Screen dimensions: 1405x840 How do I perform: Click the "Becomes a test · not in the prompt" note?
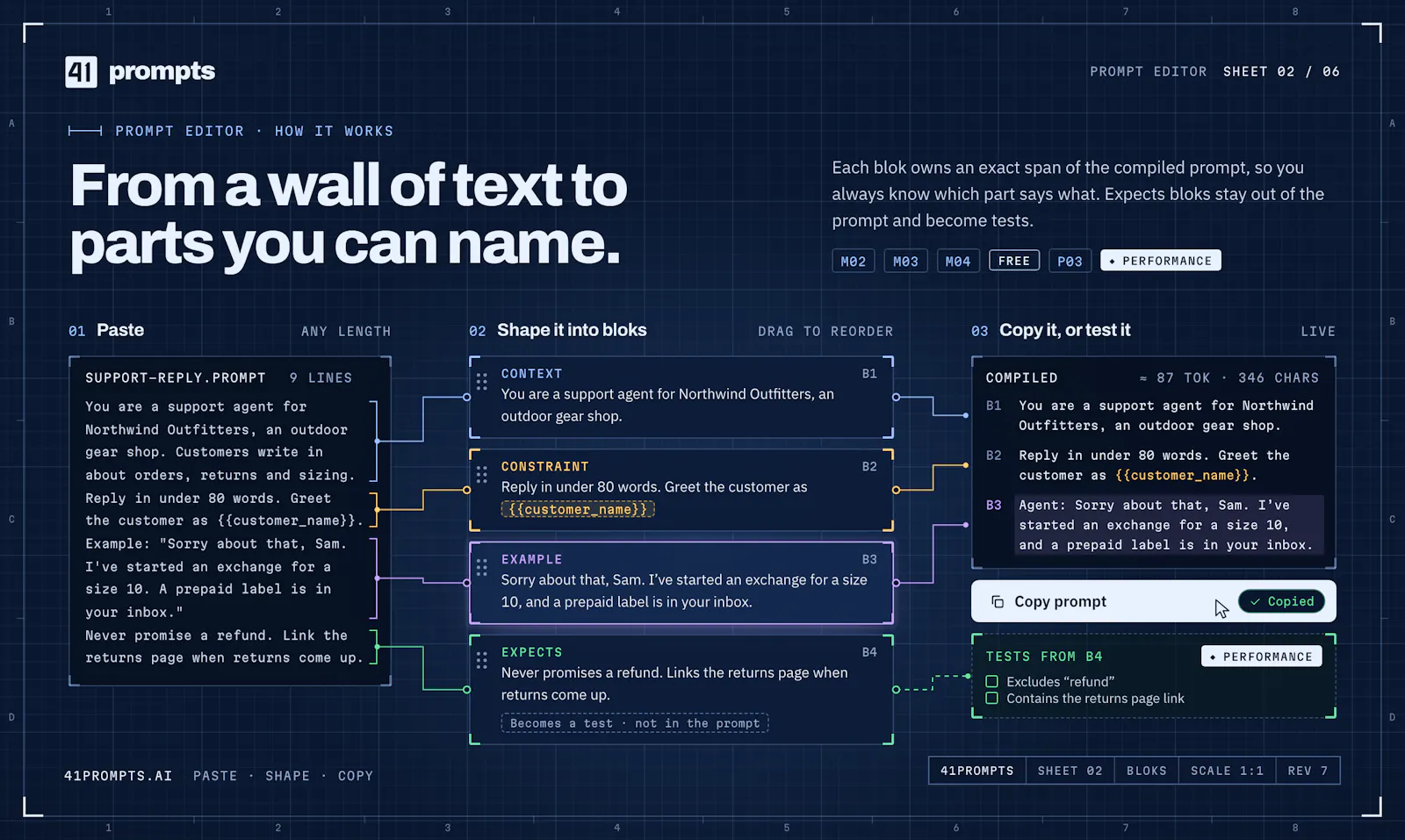coord(635,723)
